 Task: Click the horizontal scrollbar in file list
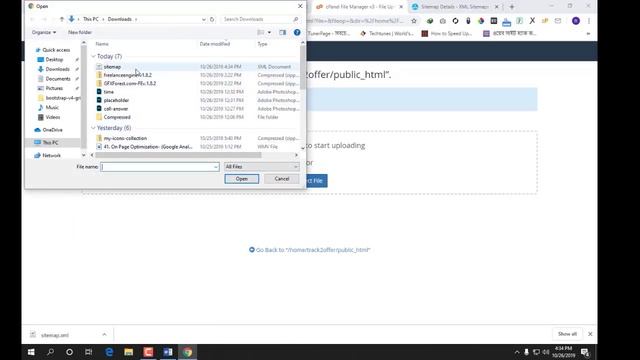[x=178, y=155]
